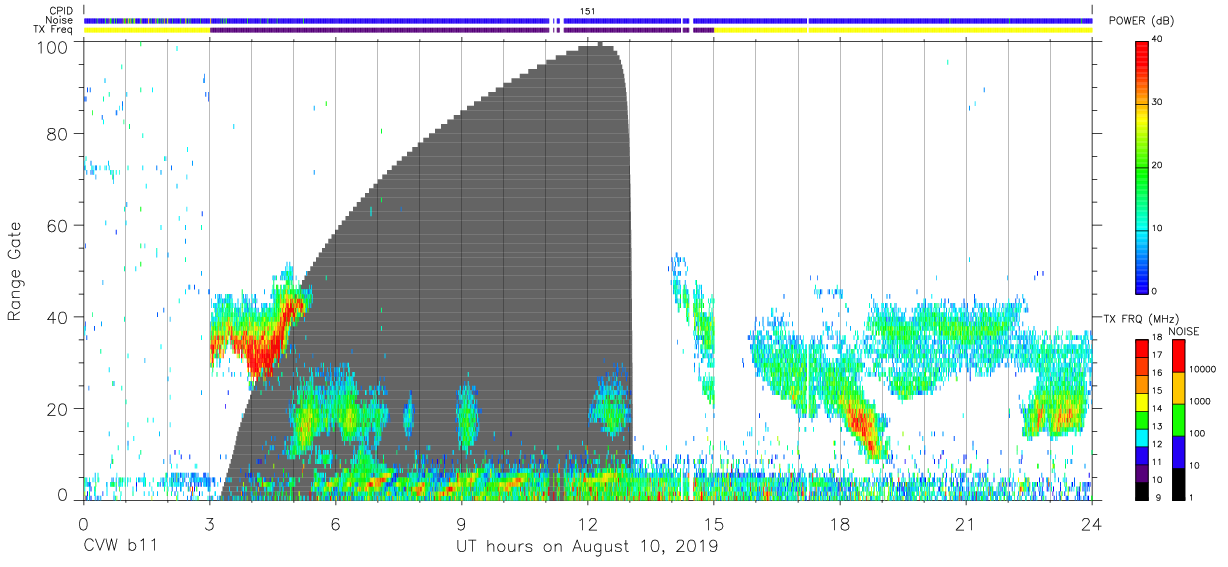The width and height of the screenshot is (1228, 567).
Task: Click x-axis tick label '9'
Action: [461, 524]
